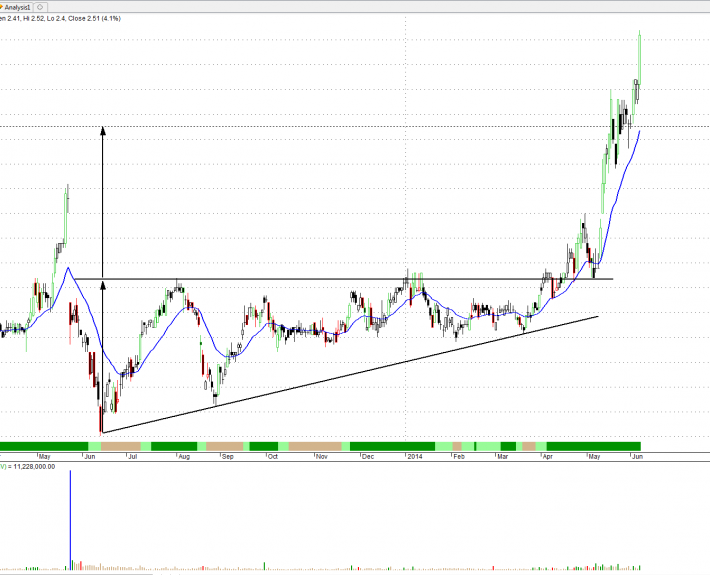The height and width of the screenshot is (575, 710).
Task: Click the tan ribbon segment above Nov
Action: coord(315,445)
